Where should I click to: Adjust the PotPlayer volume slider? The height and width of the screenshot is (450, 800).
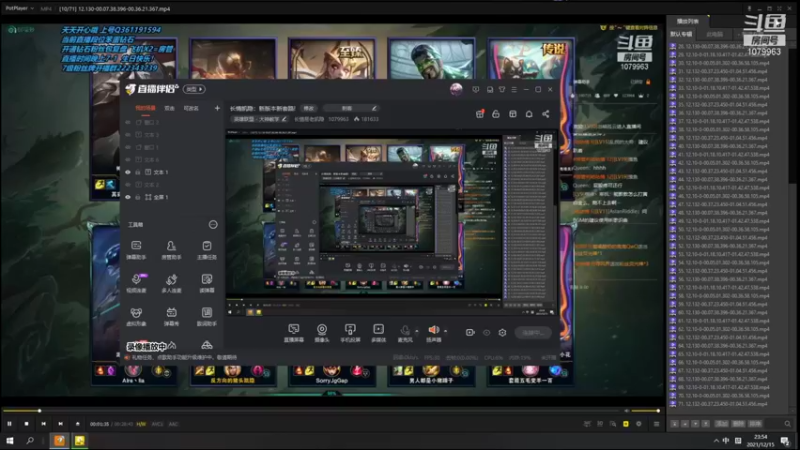point(646,411)
